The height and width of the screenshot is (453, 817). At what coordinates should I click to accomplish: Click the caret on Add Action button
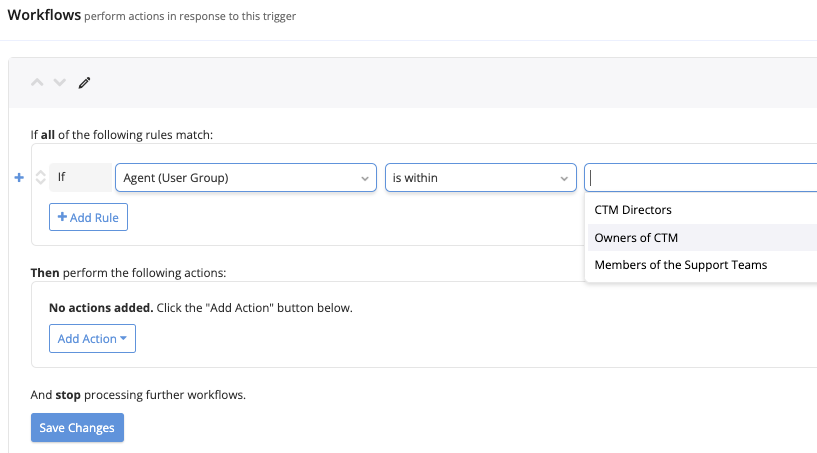123,339
